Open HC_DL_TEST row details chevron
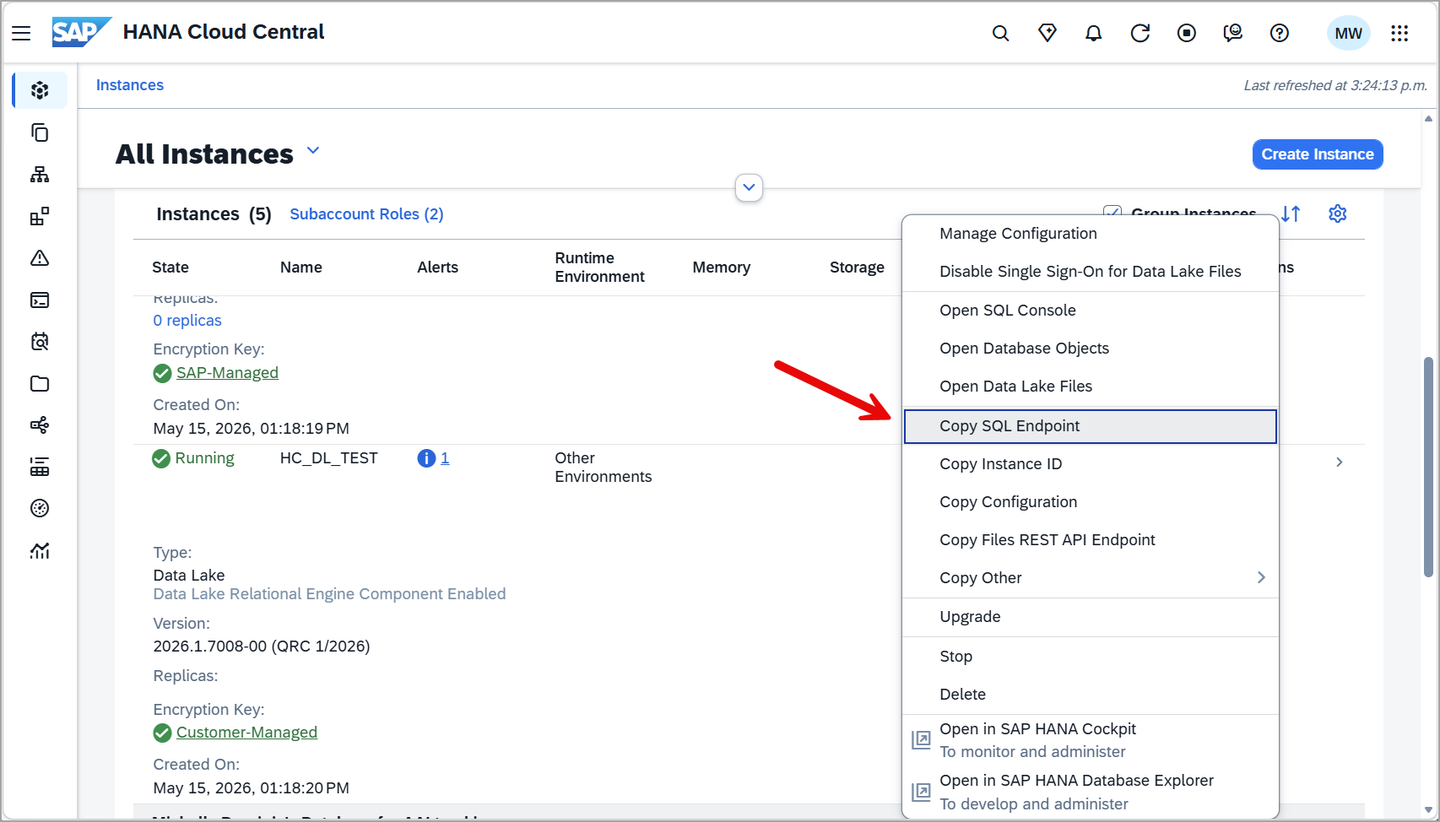This screenshot has height=822, width=1440. click(1340, 462)
